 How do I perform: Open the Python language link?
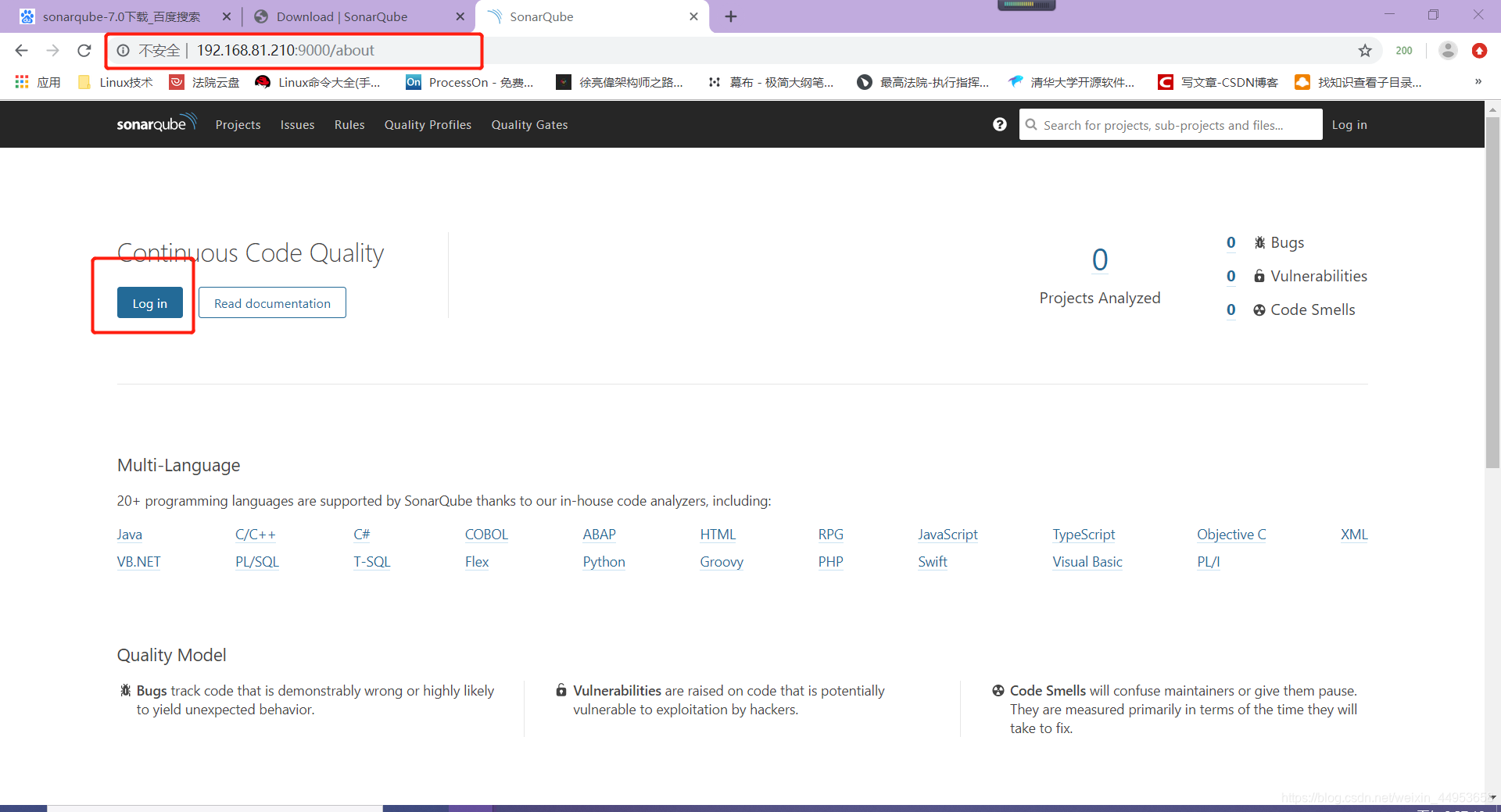point(604,562)
